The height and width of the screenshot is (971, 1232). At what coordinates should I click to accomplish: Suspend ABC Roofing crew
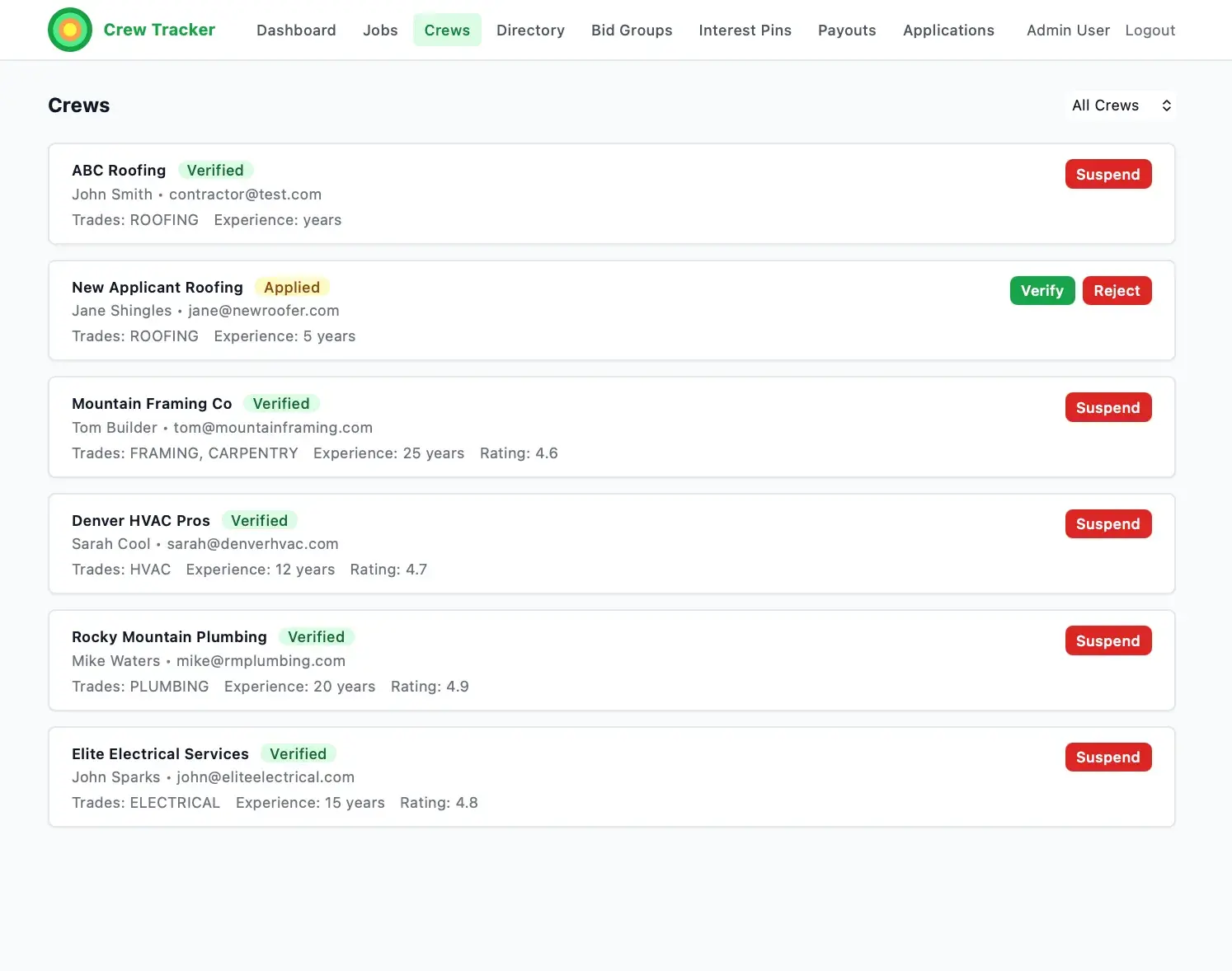[1107, 174]
